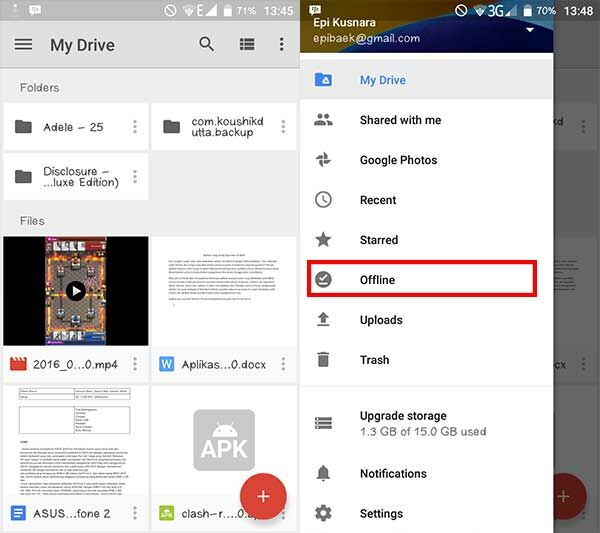Open more options for ASUS...fone 2 file
600x533 pixels.
pyautogui.click(x=135, y=513)
